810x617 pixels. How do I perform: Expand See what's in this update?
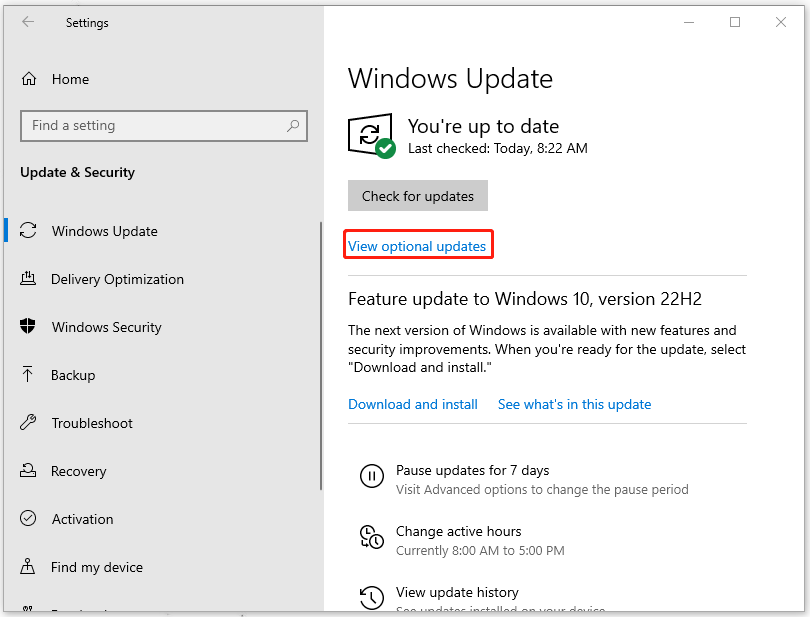(574, 404)
